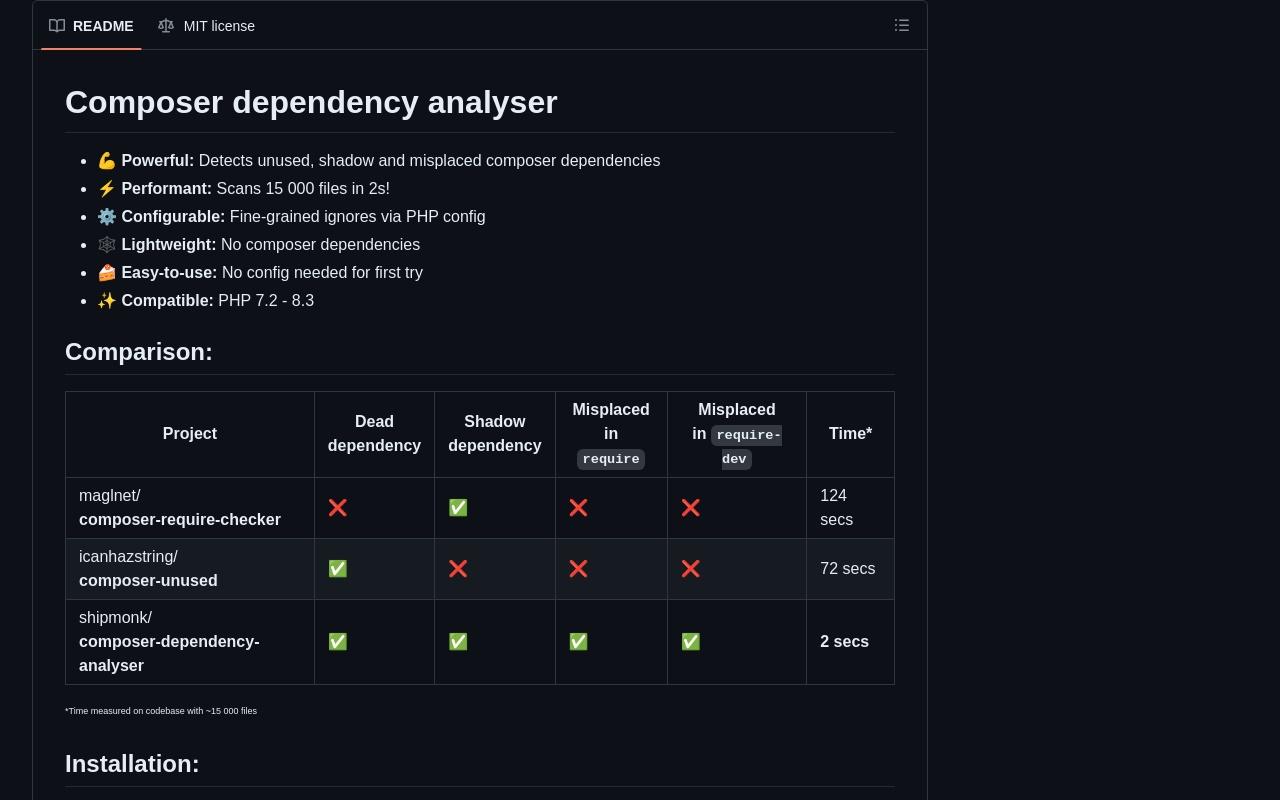Click the red cross for composer-unused Misplaced in require
1280x800 pixels.
pyautogui.click(x=578, y=569)
